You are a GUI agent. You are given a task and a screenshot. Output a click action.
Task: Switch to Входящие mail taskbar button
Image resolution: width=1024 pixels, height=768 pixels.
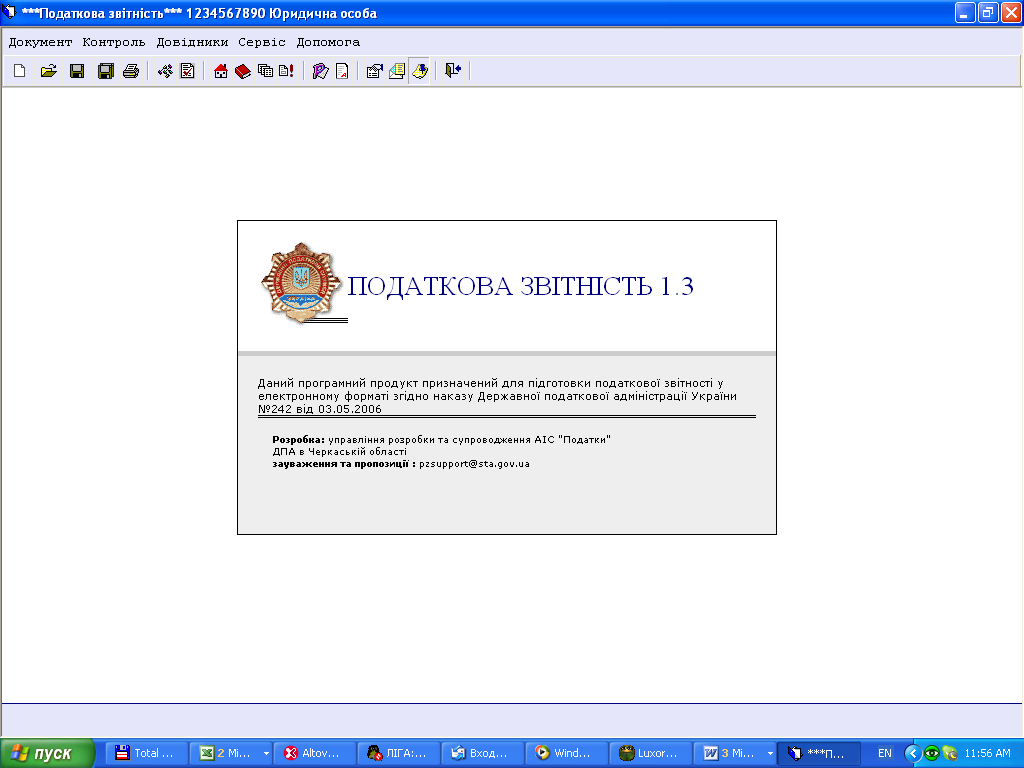click(483, 753)
